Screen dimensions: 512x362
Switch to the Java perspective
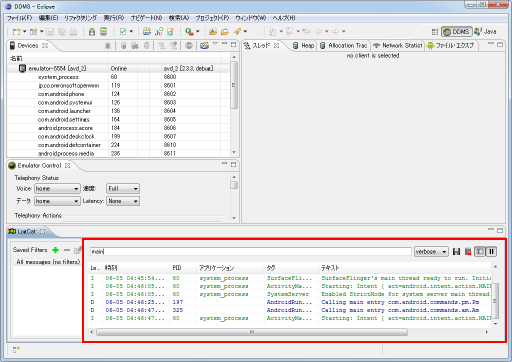pos(485,32)
